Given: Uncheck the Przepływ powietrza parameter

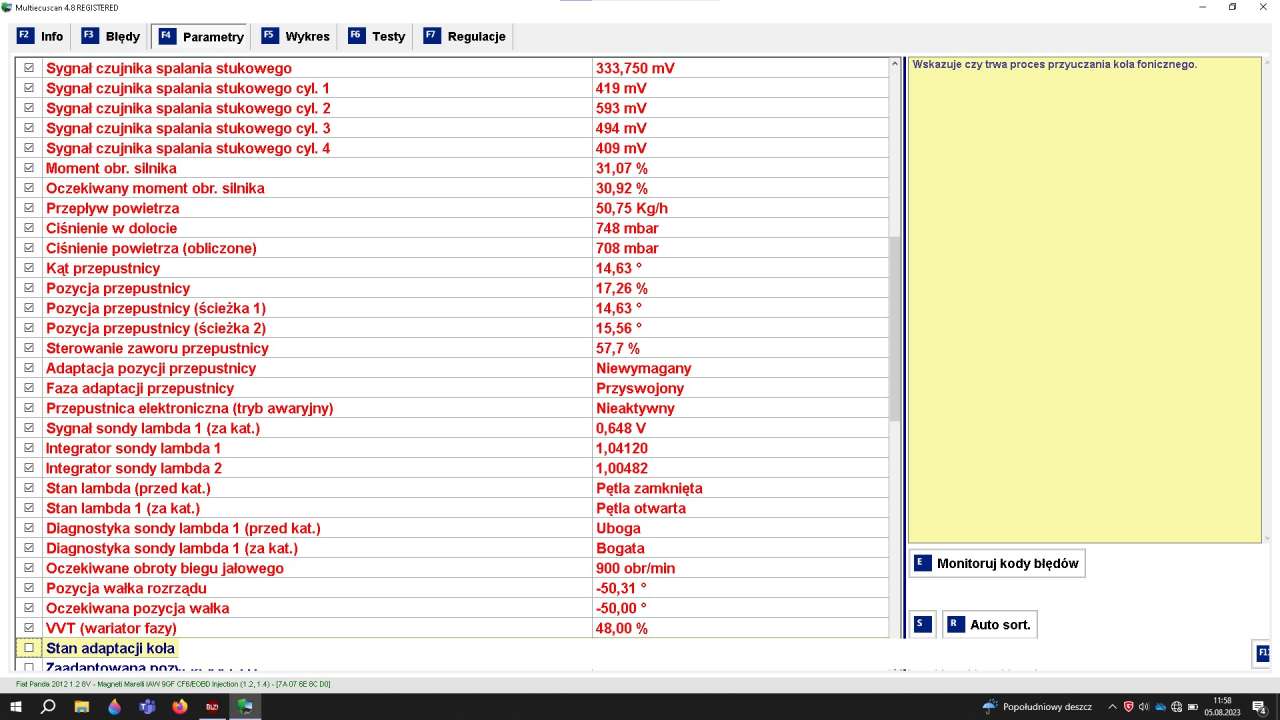Looking at the screenshot, I should (29, 208).
